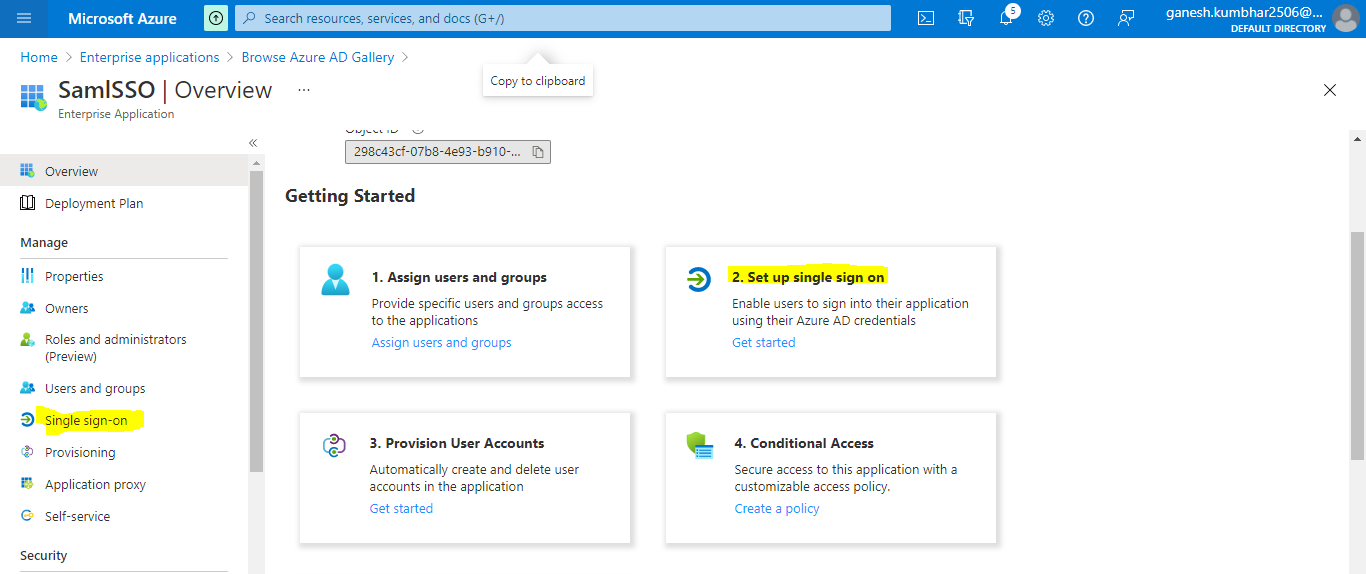The height and width of the screenshot is (574, 1366).
Task: Open portal settings gear icon
Action: click(1046, 18)
